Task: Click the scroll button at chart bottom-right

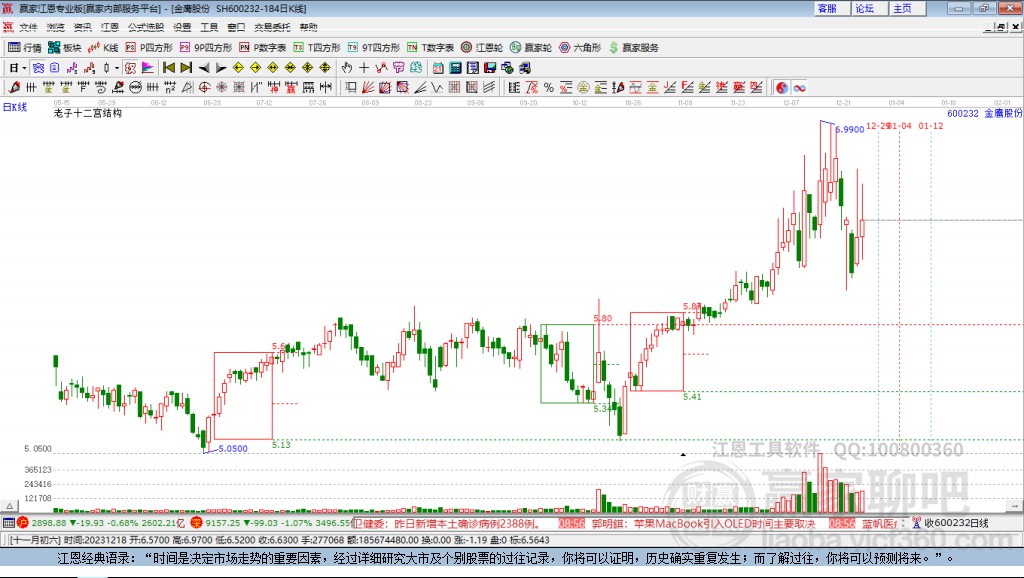Action: pos(1014,506)
